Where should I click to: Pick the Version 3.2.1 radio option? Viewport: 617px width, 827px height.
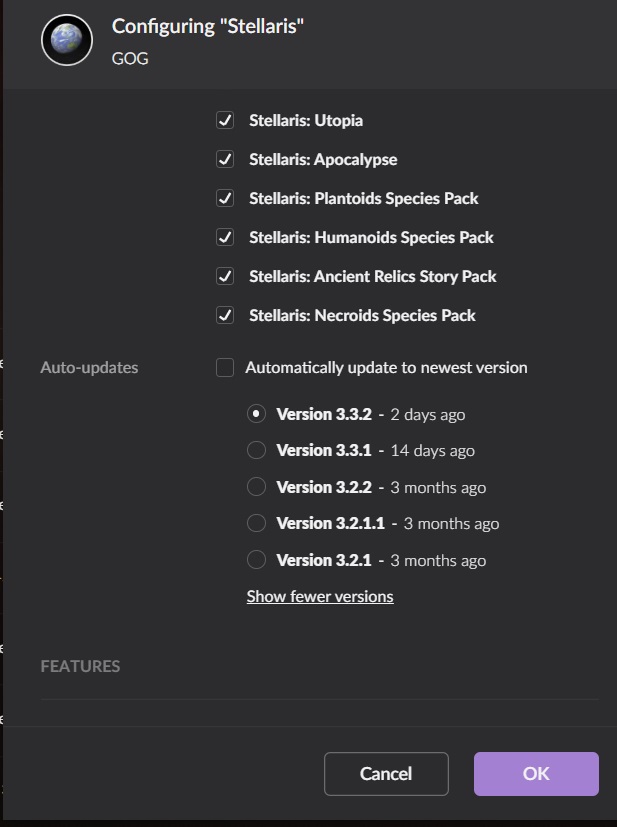[x=256, y=560]
